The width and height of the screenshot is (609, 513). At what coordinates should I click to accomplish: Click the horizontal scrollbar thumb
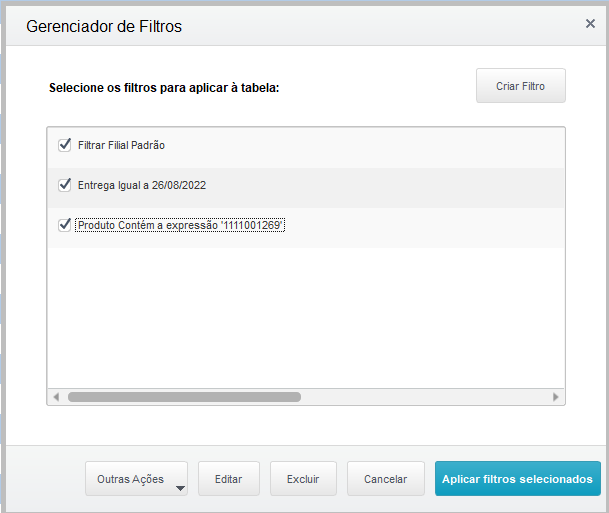tap(184, 397)
